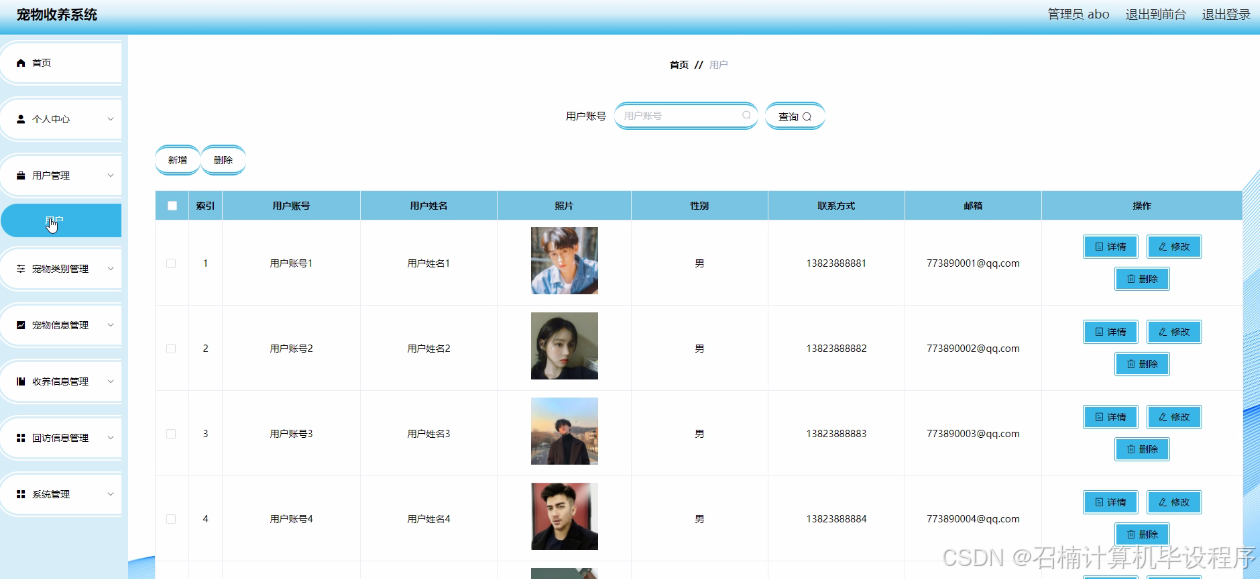Click the cell 用户姓名3
The width and height of the screenshot is (1260, 579).
point(429,434)
